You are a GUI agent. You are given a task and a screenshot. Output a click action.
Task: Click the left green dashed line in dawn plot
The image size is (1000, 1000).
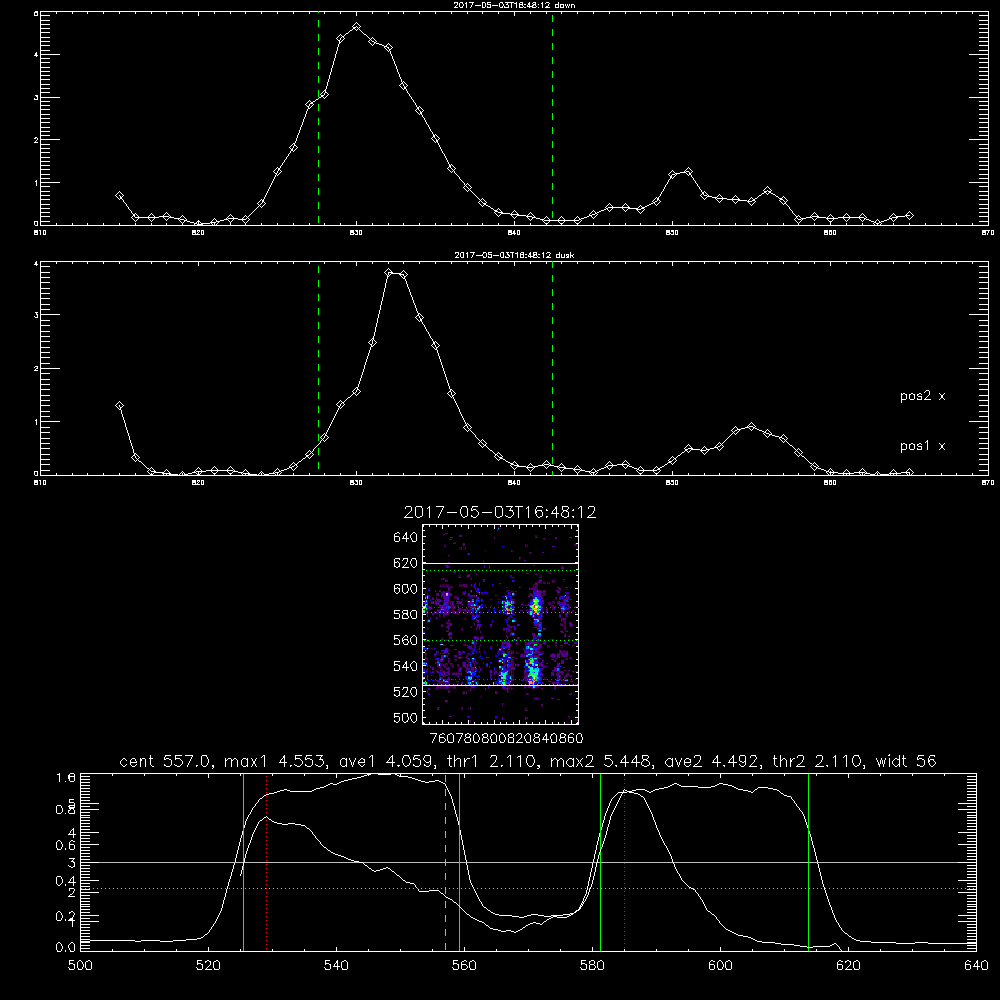(318, 118)
